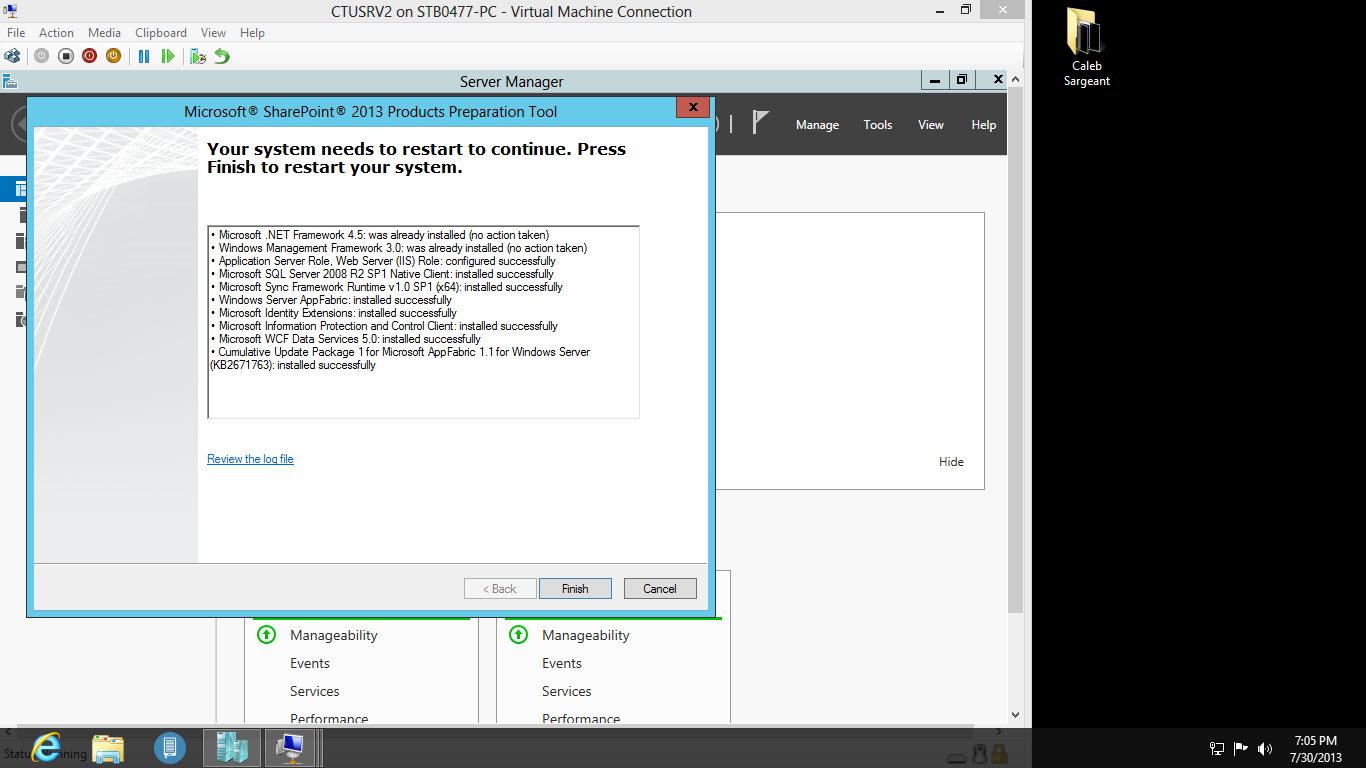Click the network icon in system tray
This screenshot has width=1366, height=768.
1217,748
